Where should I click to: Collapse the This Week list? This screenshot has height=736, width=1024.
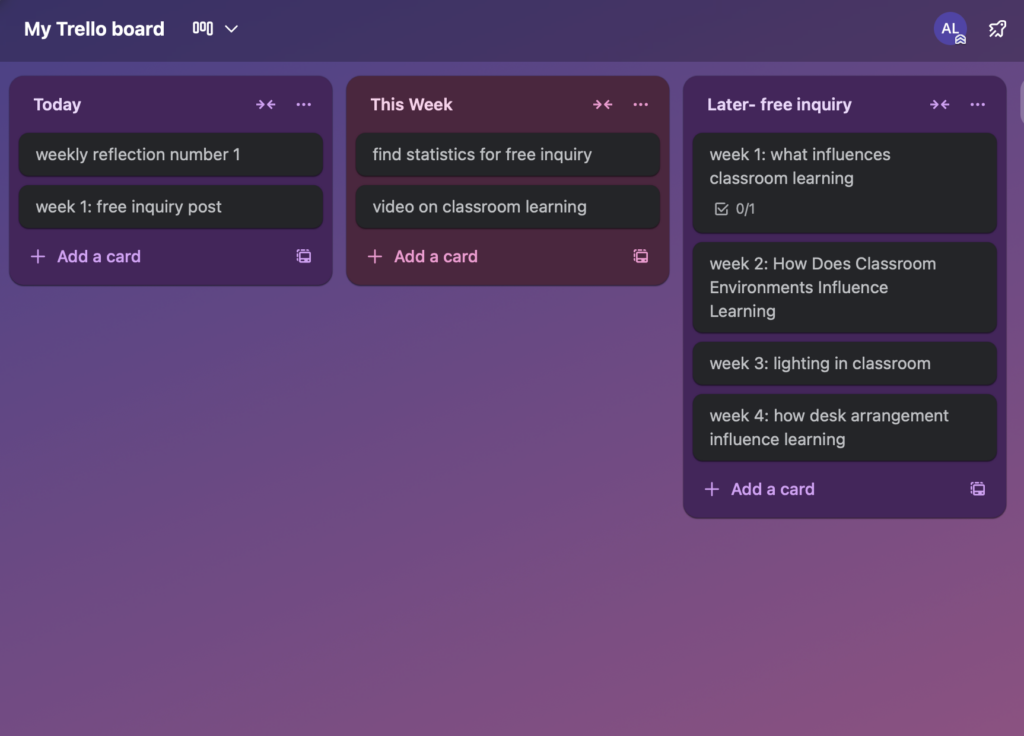pos(602,105)
